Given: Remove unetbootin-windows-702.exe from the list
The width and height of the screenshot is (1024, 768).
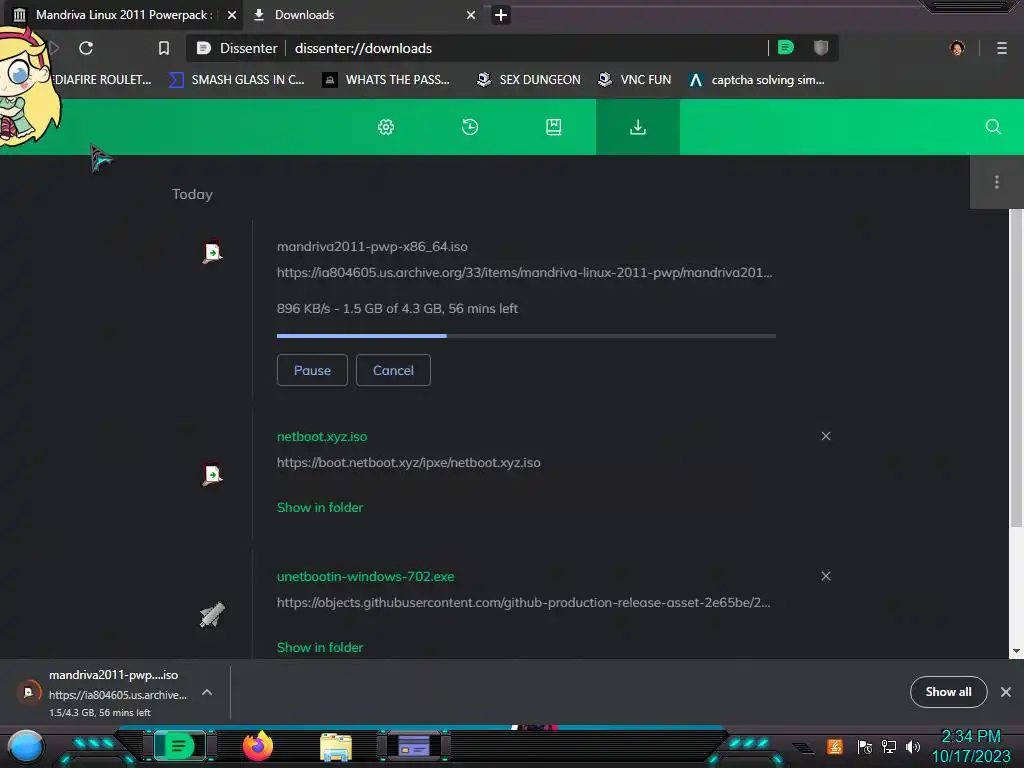Looking at the screenshot, I should [x=826, y=576].
